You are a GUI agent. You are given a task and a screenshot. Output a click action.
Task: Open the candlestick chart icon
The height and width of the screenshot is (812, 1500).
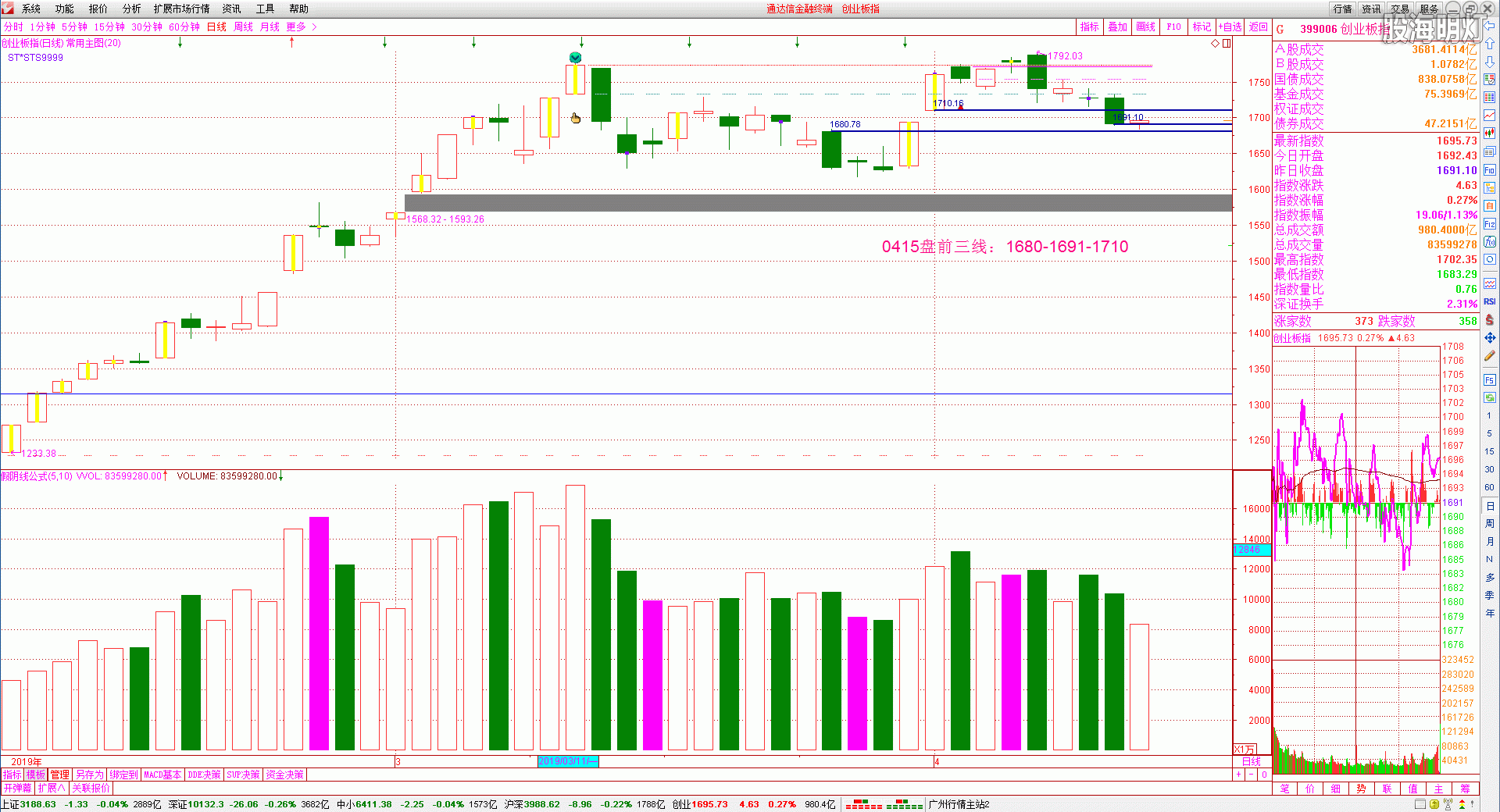click(x=1490, y=134)
